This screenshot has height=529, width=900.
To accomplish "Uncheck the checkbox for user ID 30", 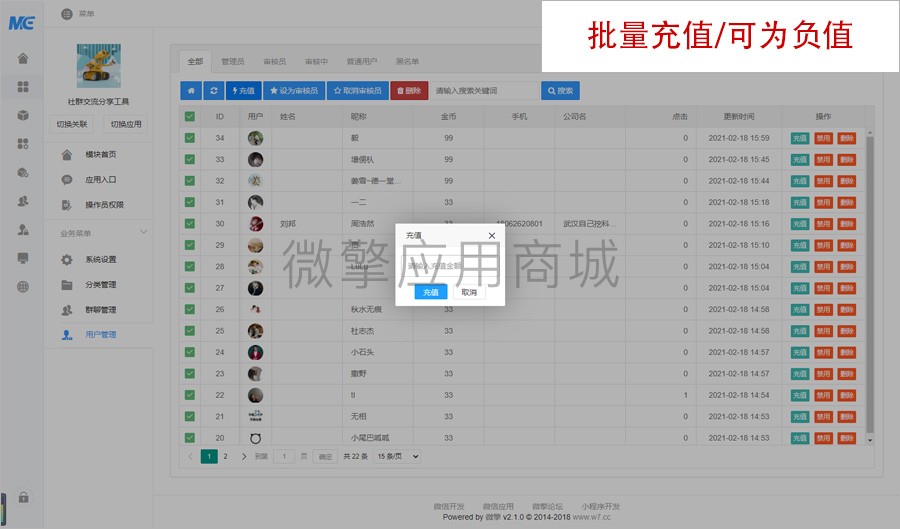I will coord(190,223).
